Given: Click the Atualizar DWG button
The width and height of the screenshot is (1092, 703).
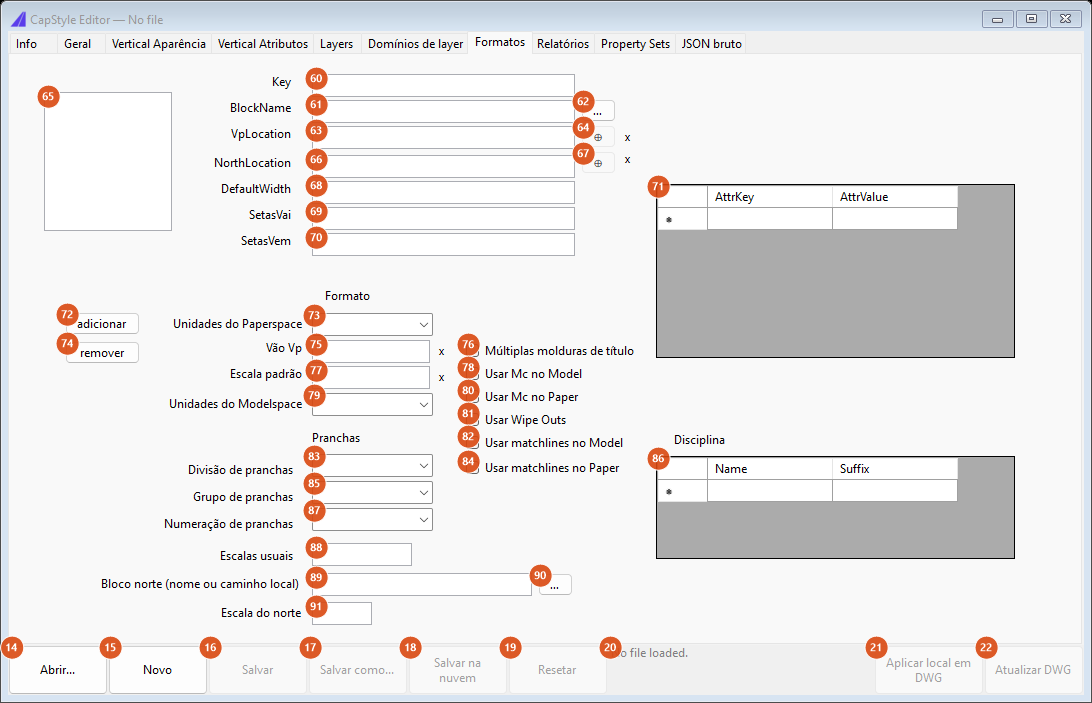Looking at the screenshot, I should (x=1033, y=670).
